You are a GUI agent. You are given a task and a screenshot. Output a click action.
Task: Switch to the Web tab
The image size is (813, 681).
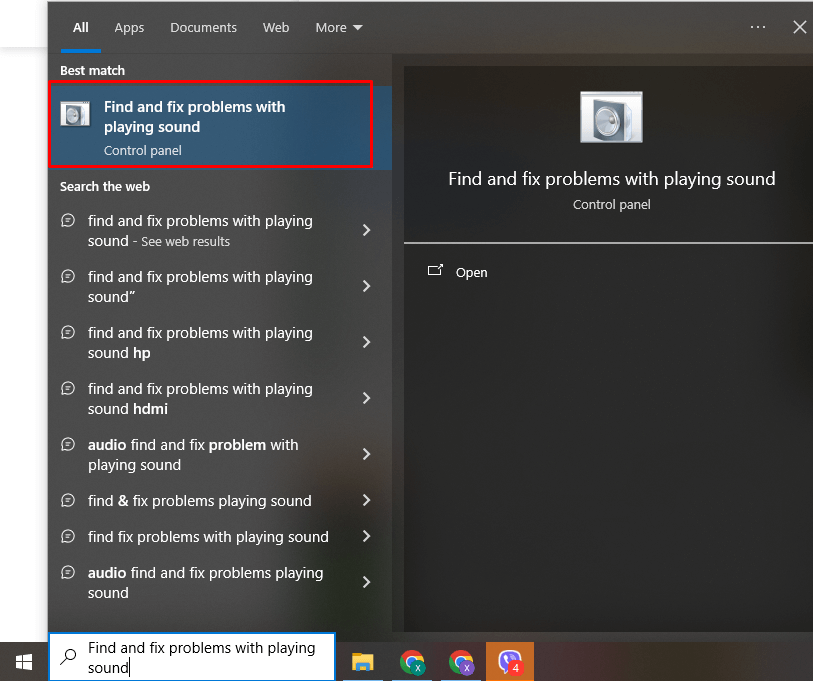click(276, 27)
